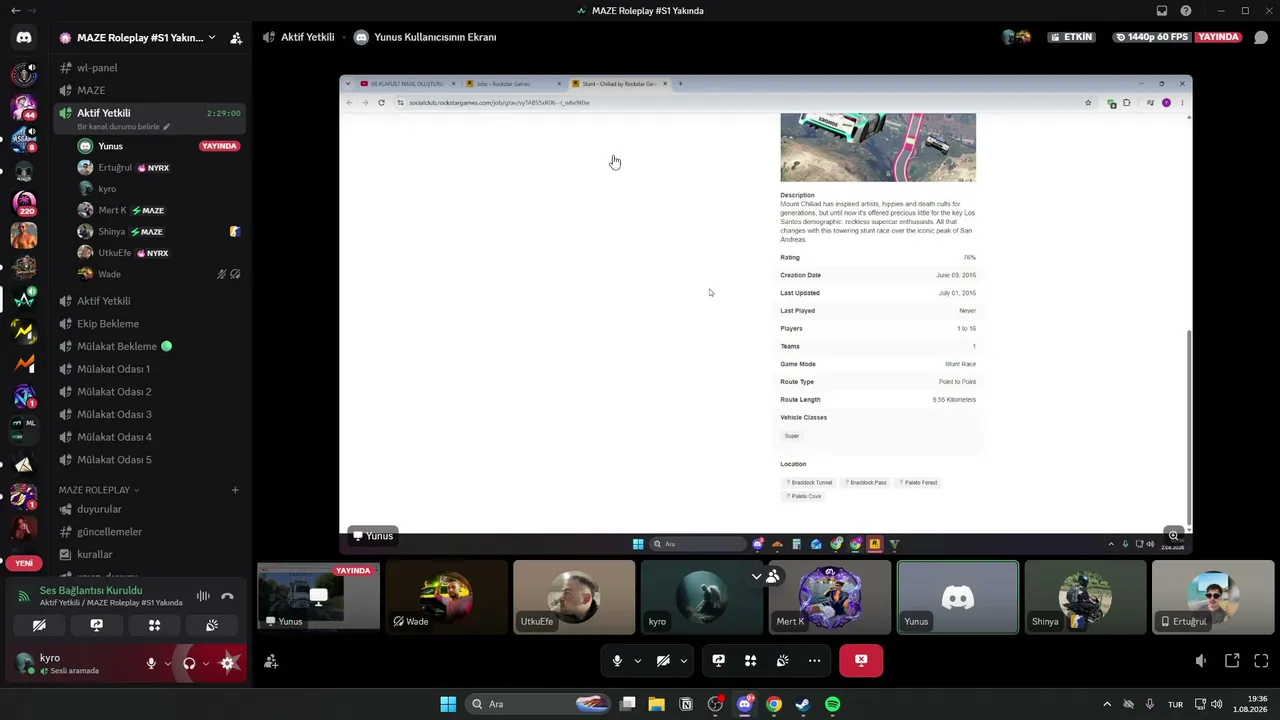Start an activity from the voice panel
Screen dimensions: 1280x720
point(154,625)
